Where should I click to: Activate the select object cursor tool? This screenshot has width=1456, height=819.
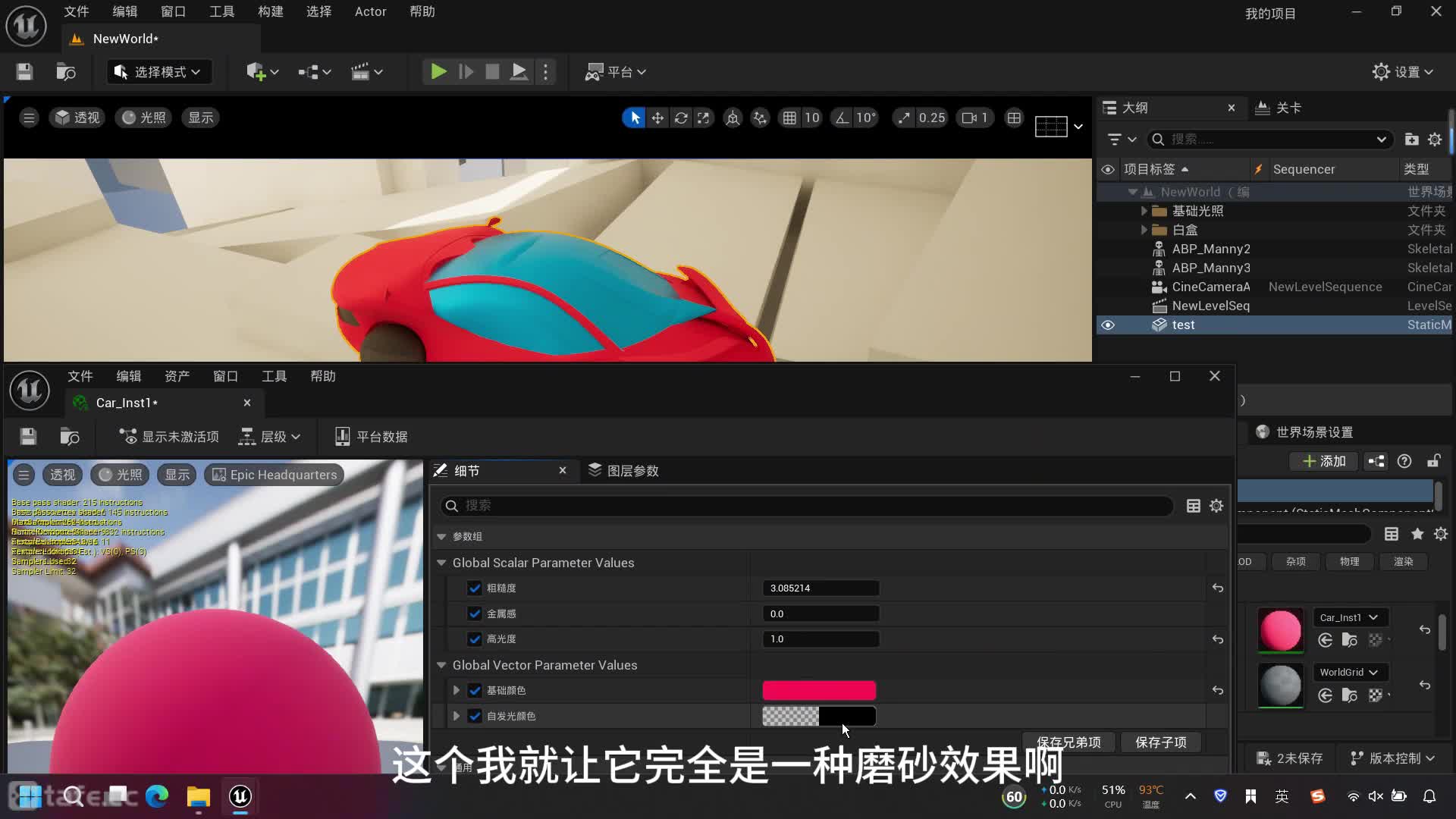635,118
